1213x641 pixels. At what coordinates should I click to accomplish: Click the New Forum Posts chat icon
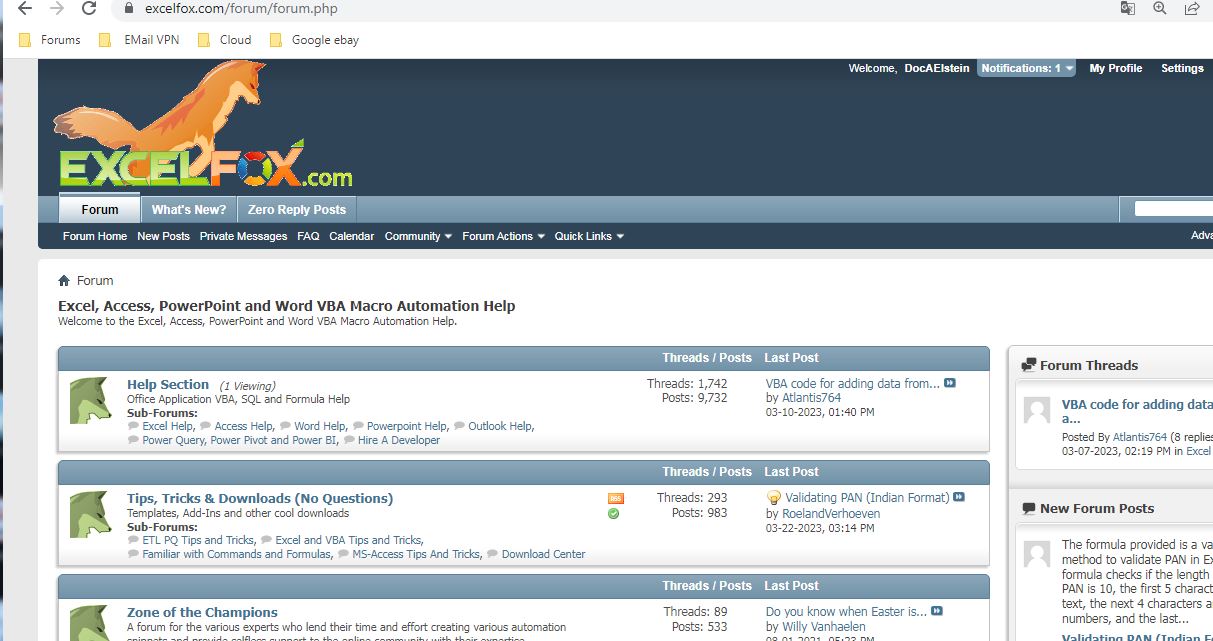point(1028,508)
